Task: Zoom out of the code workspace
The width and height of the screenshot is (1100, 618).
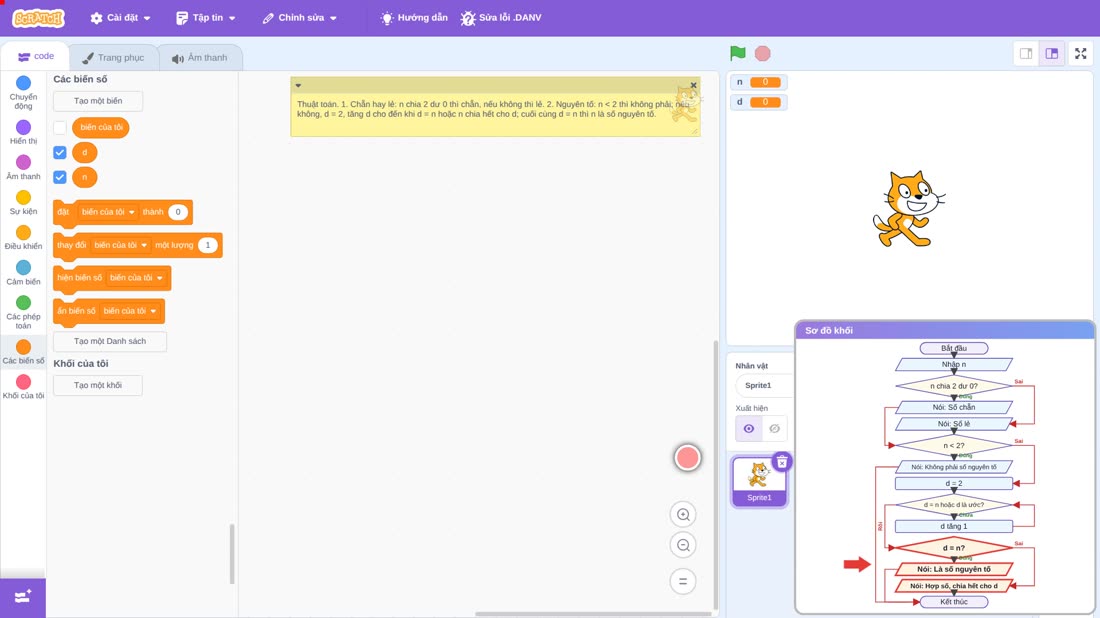Action: 683,546
